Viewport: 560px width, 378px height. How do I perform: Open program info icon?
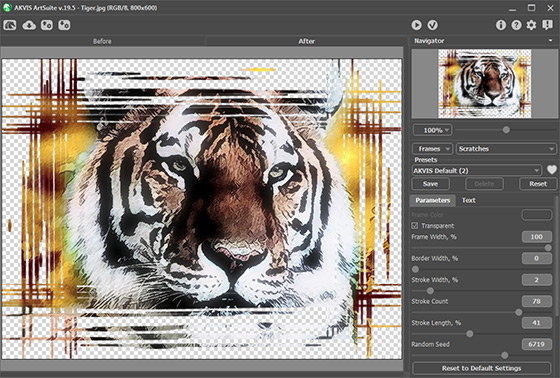coord(501,25)
